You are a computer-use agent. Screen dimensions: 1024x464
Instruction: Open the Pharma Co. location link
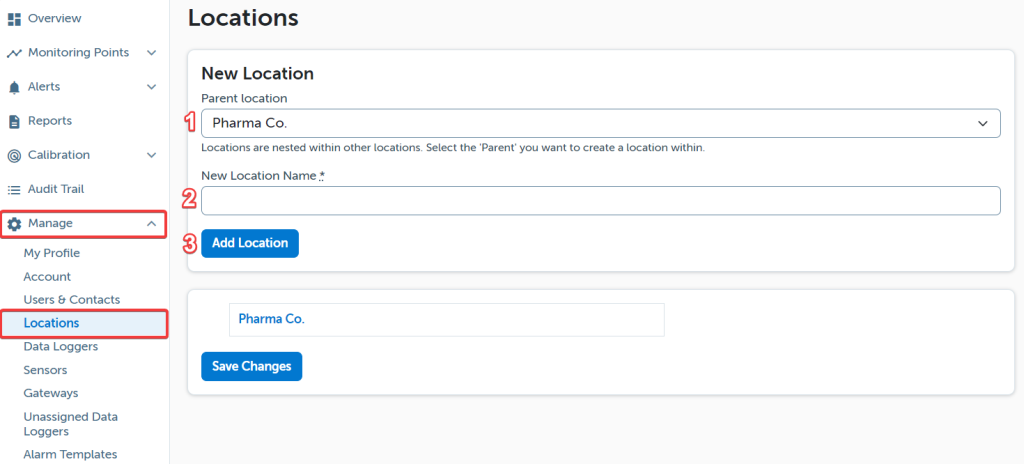pos(271,319)
